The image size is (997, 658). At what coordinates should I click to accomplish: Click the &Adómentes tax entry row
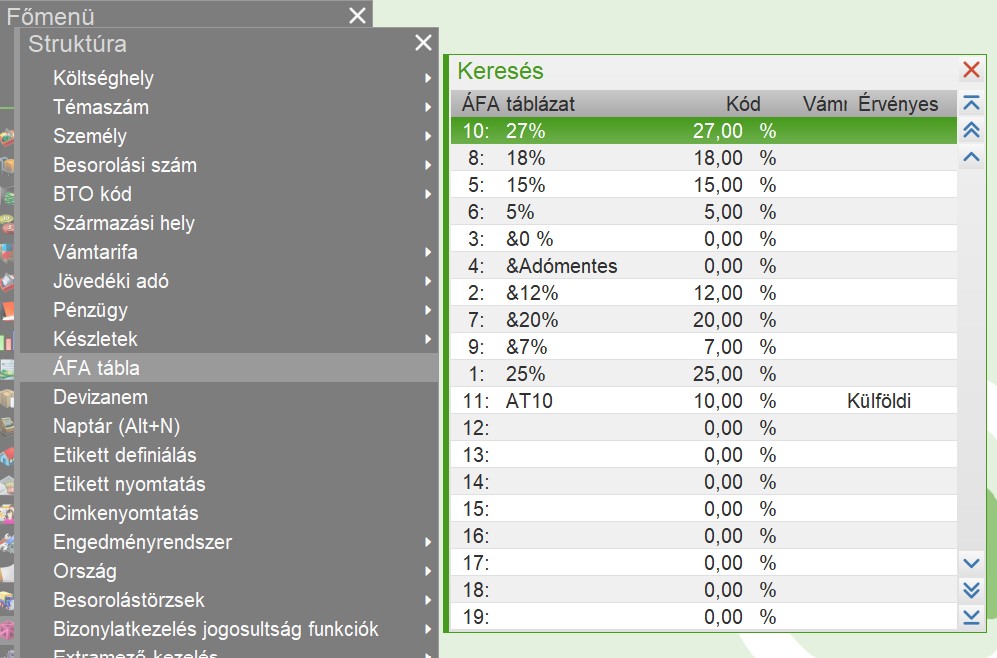coord(620,266)
